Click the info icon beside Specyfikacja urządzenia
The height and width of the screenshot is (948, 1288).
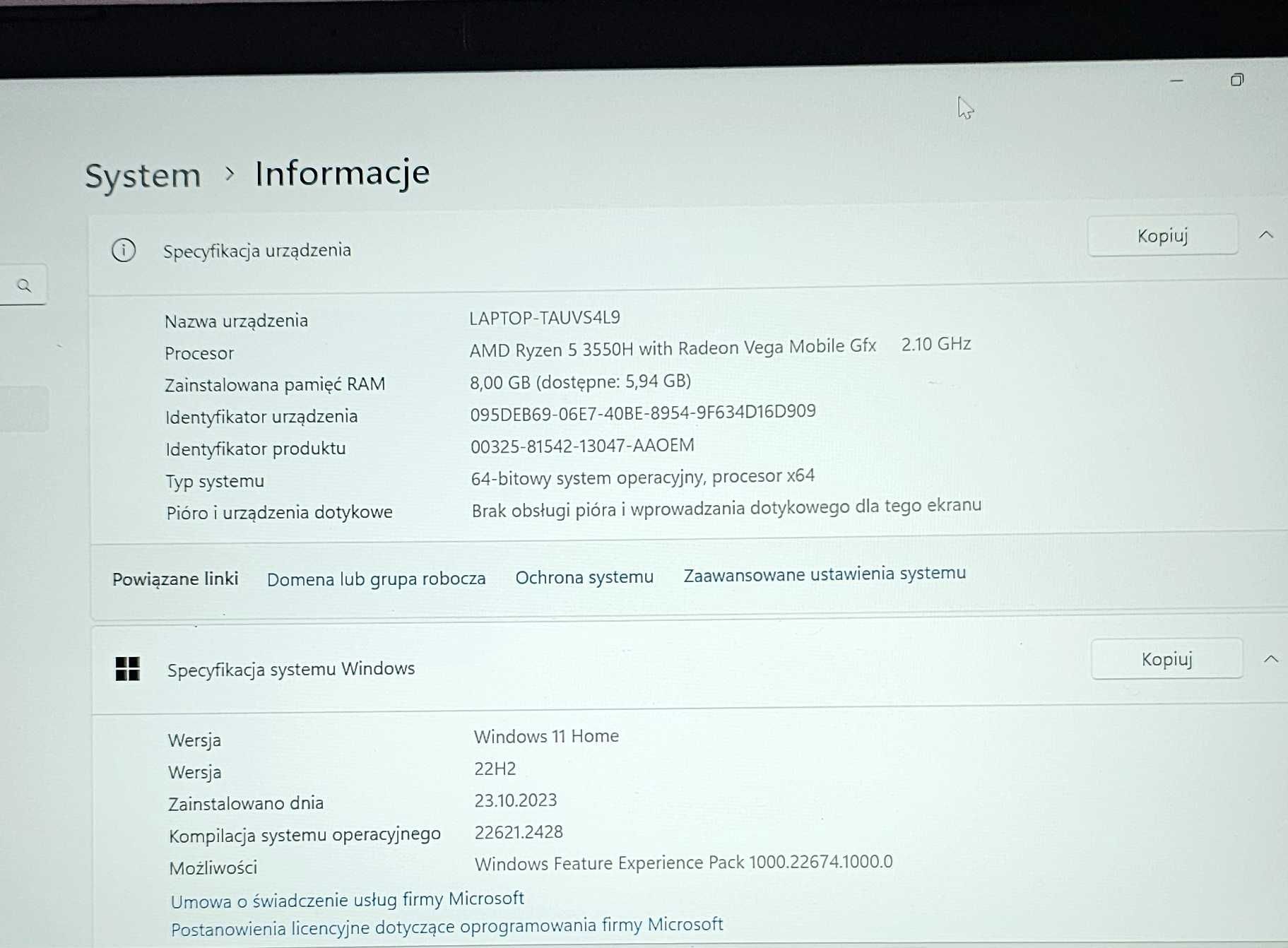click(x=124, y=250)
